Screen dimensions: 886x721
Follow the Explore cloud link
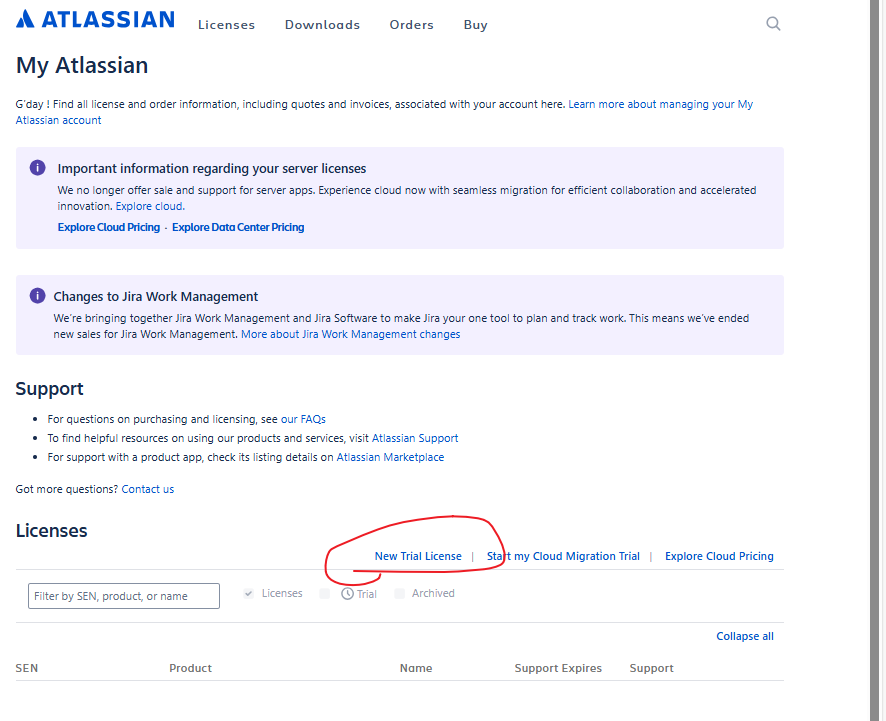pyautogui.click(x=150, y=206)
